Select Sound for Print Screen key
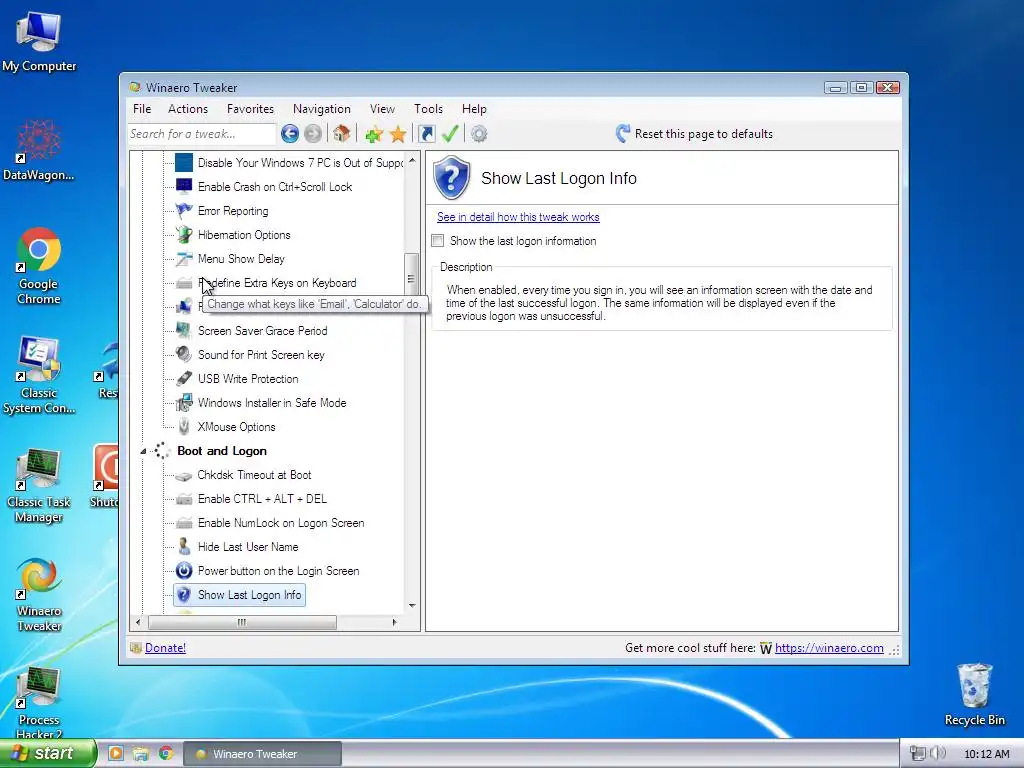1024x768 pixels. (x=261, y=355)
